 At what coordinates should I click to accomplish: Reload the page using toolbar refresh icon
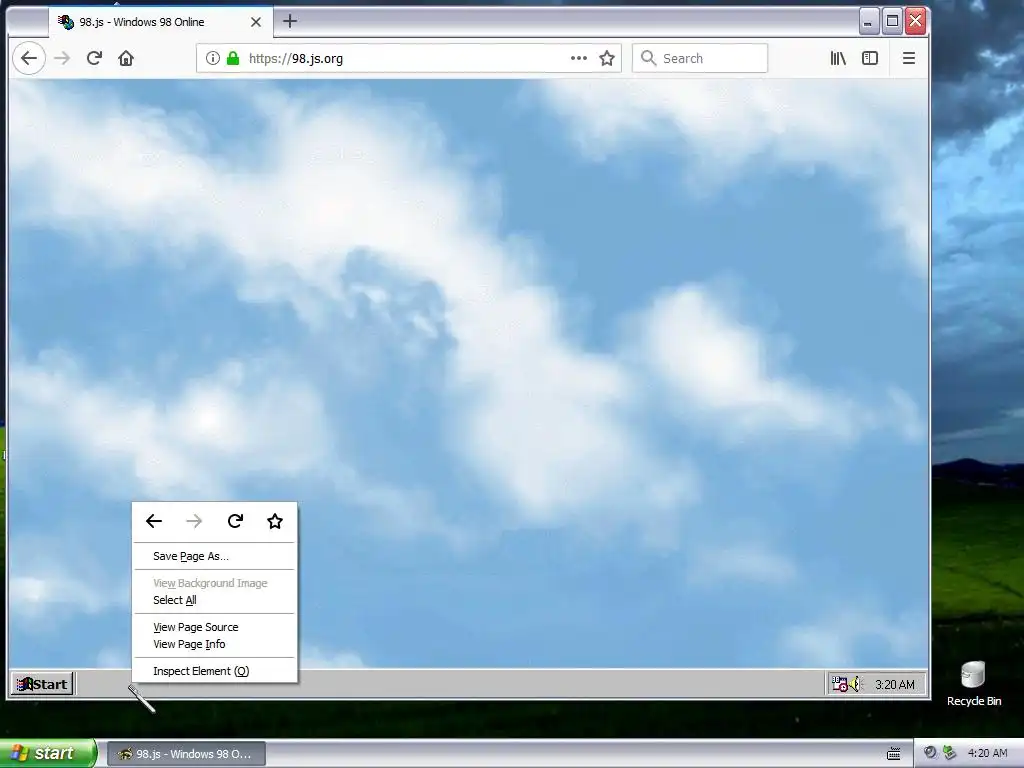click(94, 58)
